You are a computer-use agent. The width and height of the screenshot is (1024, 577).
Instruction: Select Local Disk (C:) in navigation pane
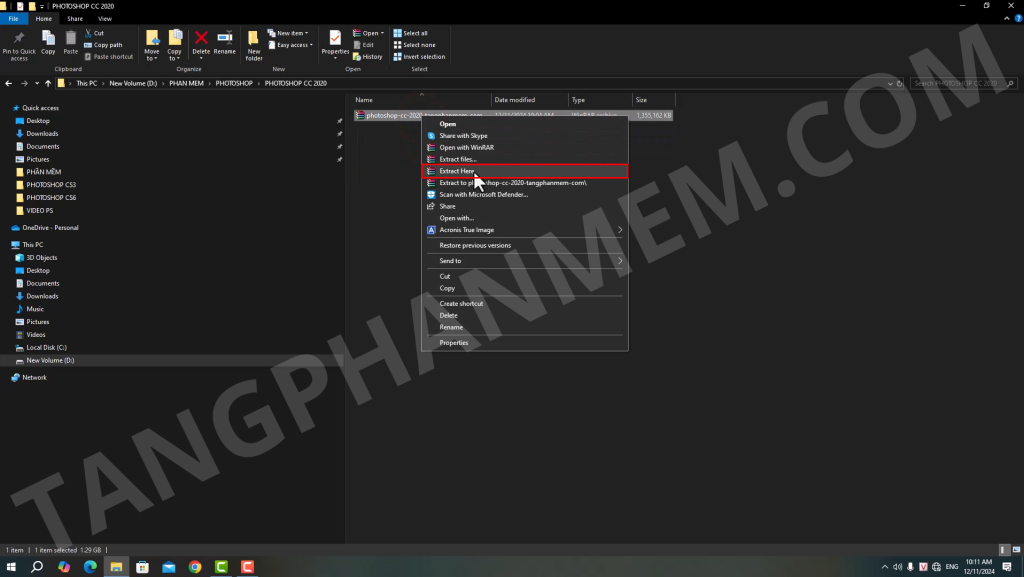46,347
